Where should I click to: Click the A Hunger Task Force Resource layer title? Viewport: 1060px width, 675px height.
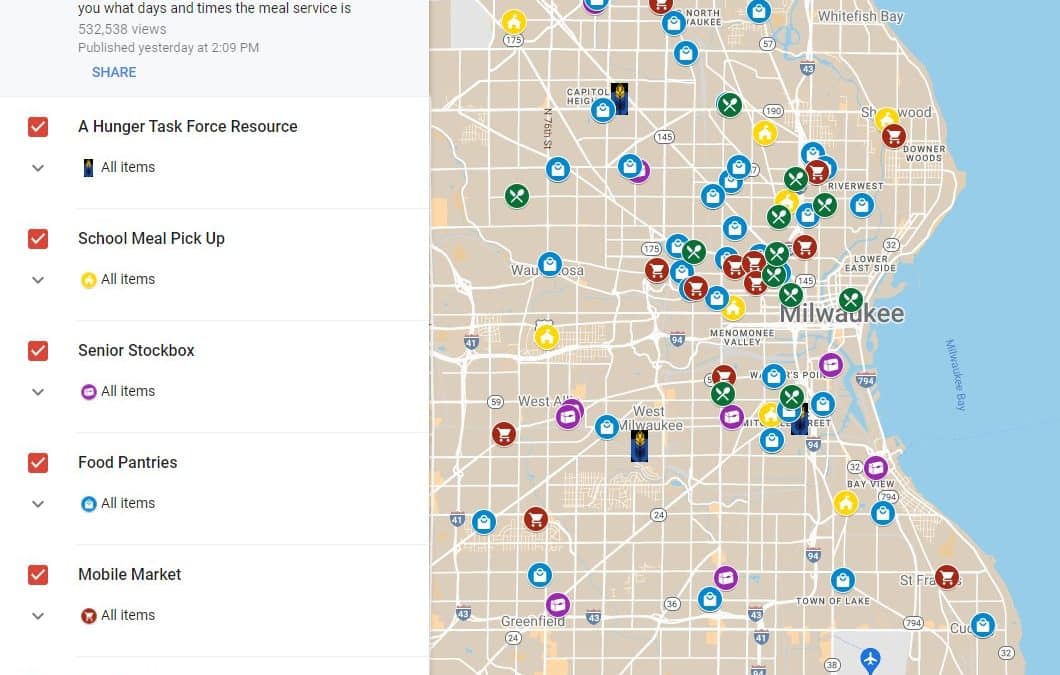188,126
